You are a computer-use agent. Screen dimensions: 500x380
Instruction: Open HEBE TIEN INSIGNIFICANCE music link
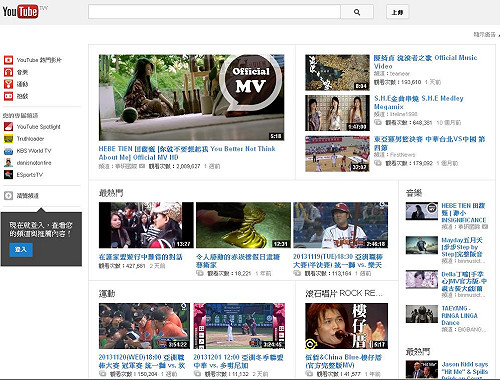pos(464,213)
